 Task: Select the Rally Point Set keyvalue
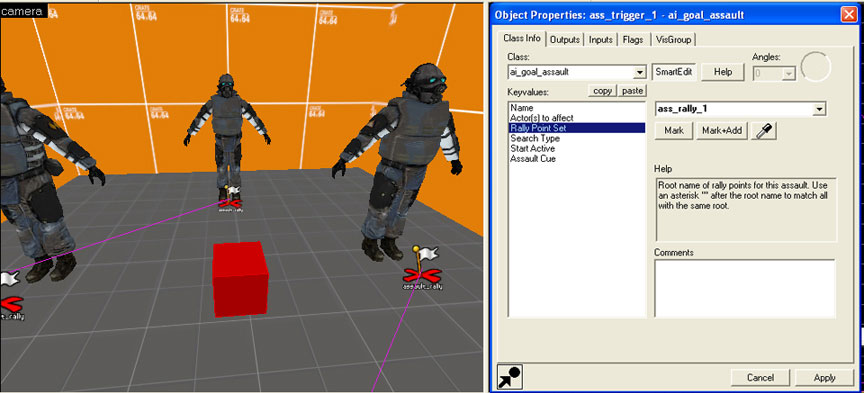(576, 128)
